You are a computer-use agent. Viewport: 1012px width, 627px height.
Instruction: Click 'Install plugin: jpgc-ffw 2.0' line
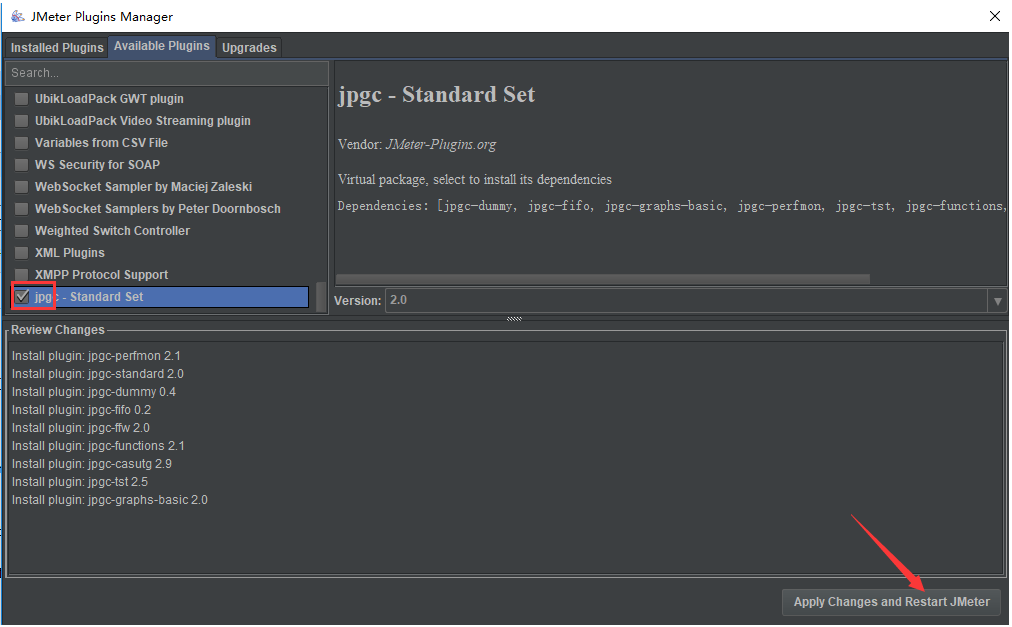click(81, 428)
